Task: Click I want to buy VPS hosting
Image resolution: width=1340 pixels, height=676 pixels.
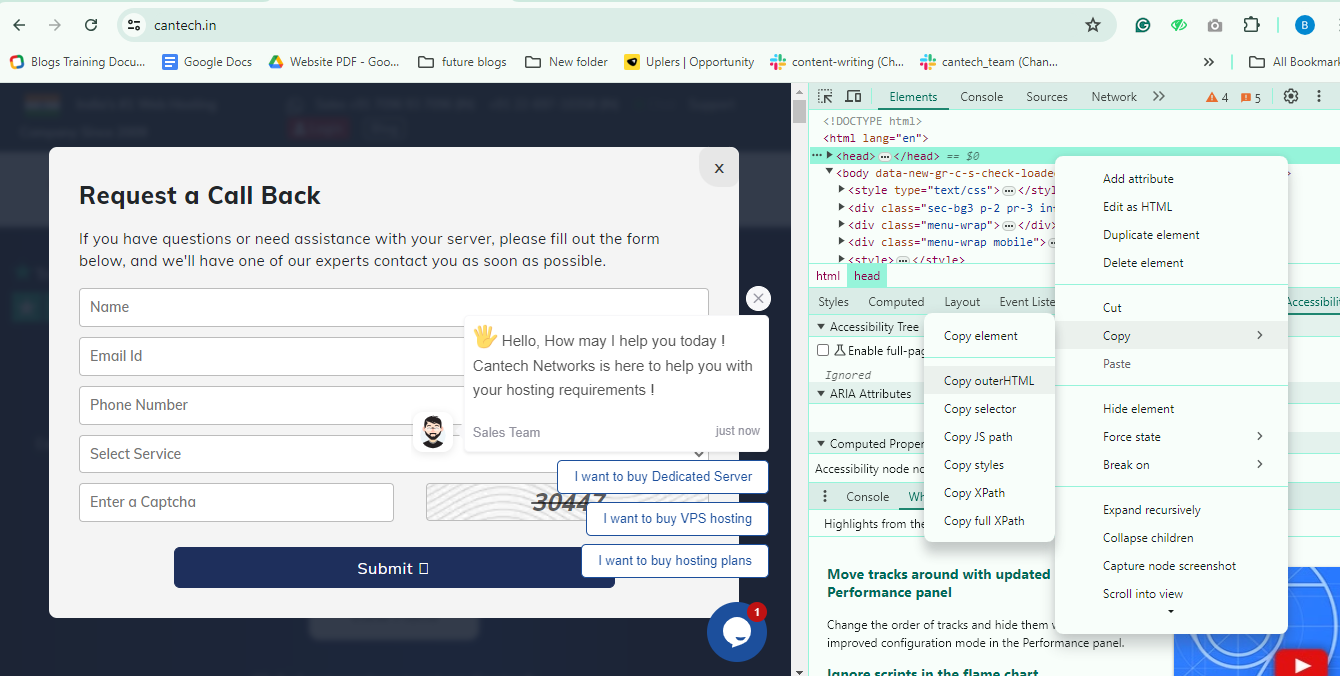Action: [x=677, y=519]
